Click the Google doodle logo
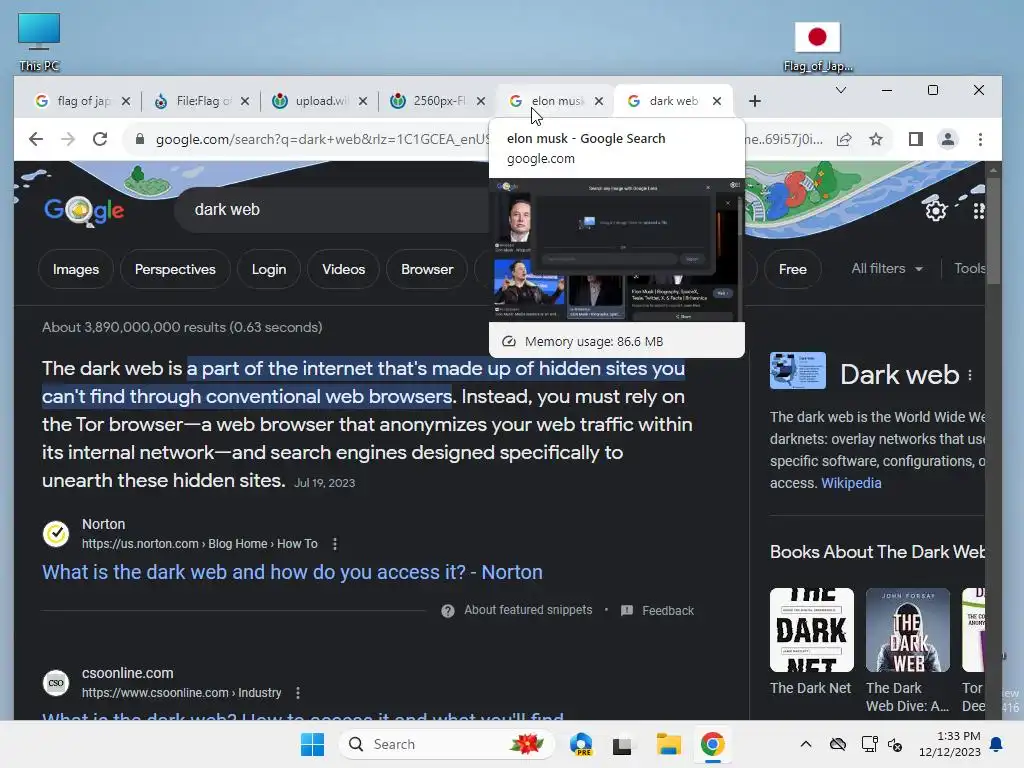1024x768 pixels. point(84,210)
